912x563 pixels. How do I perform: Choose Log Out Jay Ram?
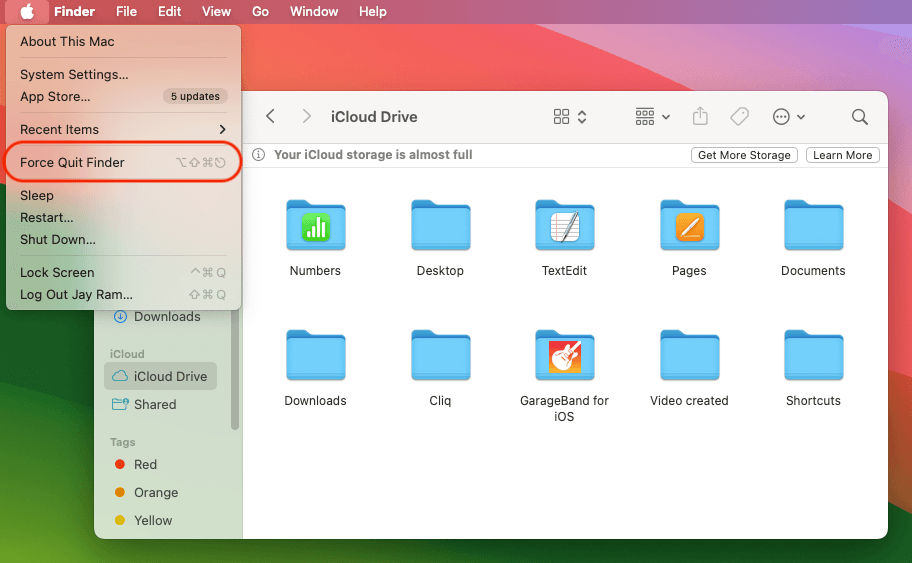[x=123, y=294]
